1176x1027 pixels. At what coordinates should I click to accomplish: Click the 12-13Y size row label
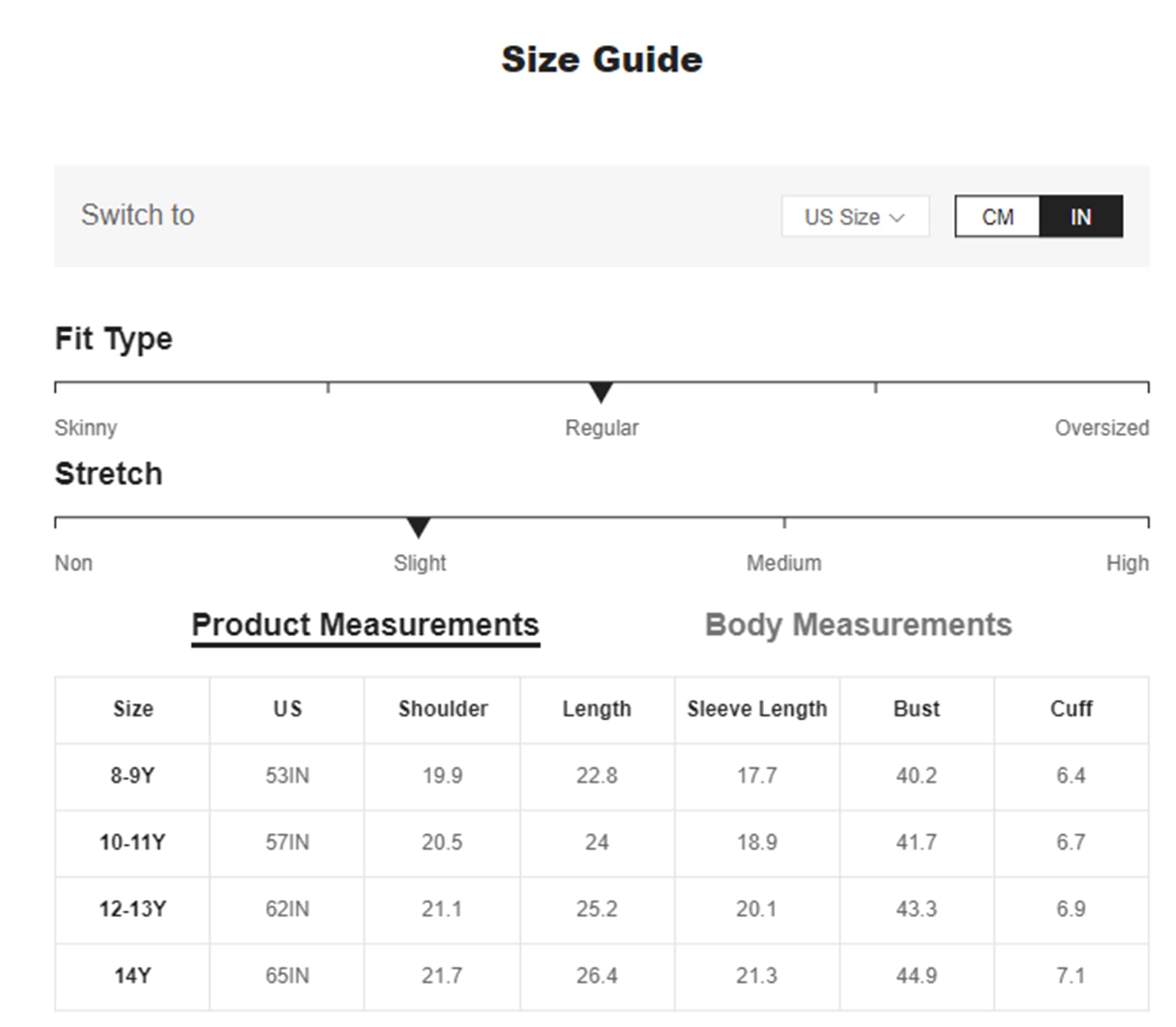[132, 909]
